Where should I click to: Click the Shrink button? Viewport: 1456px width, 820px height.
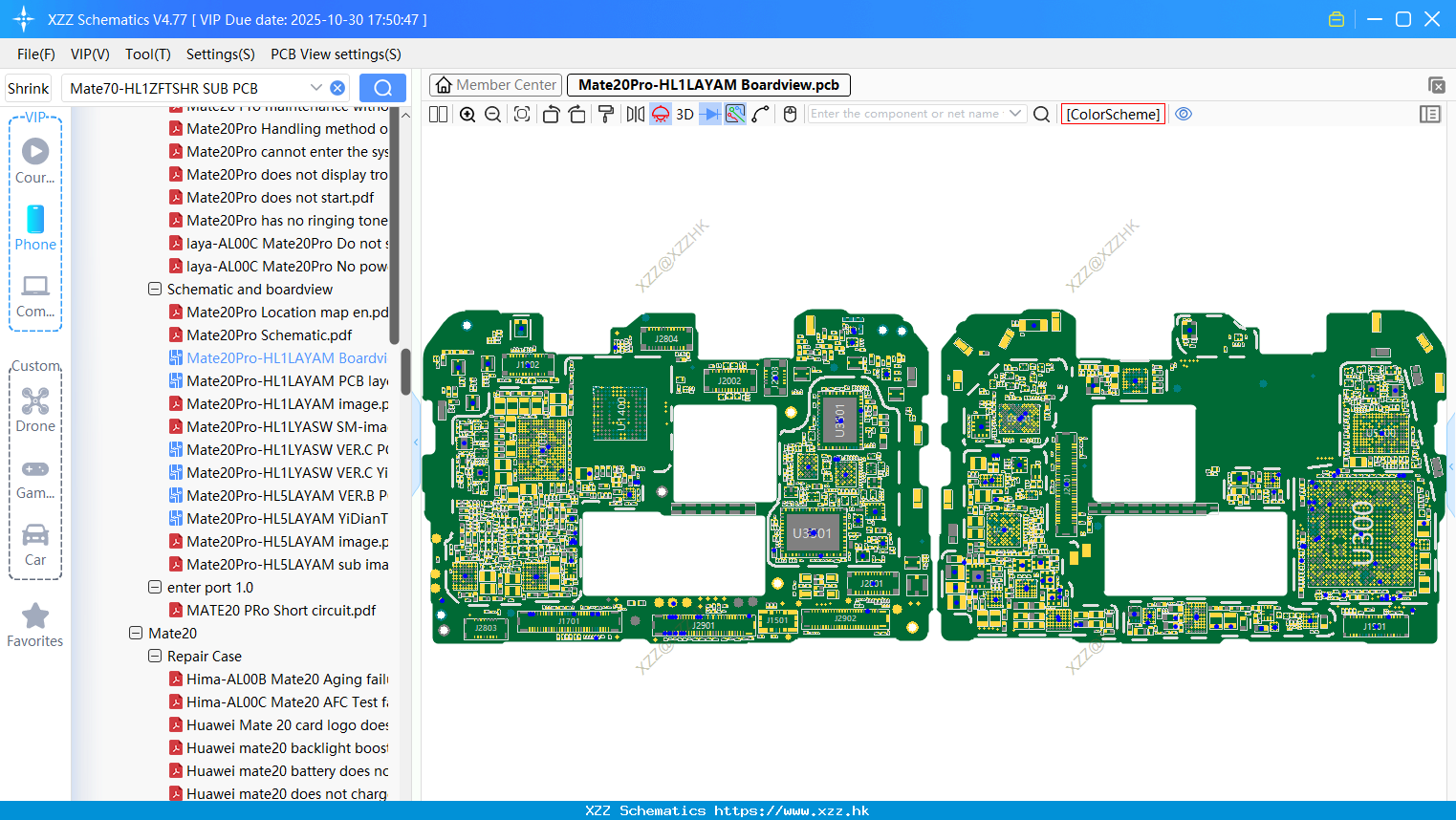click(29, 88)
